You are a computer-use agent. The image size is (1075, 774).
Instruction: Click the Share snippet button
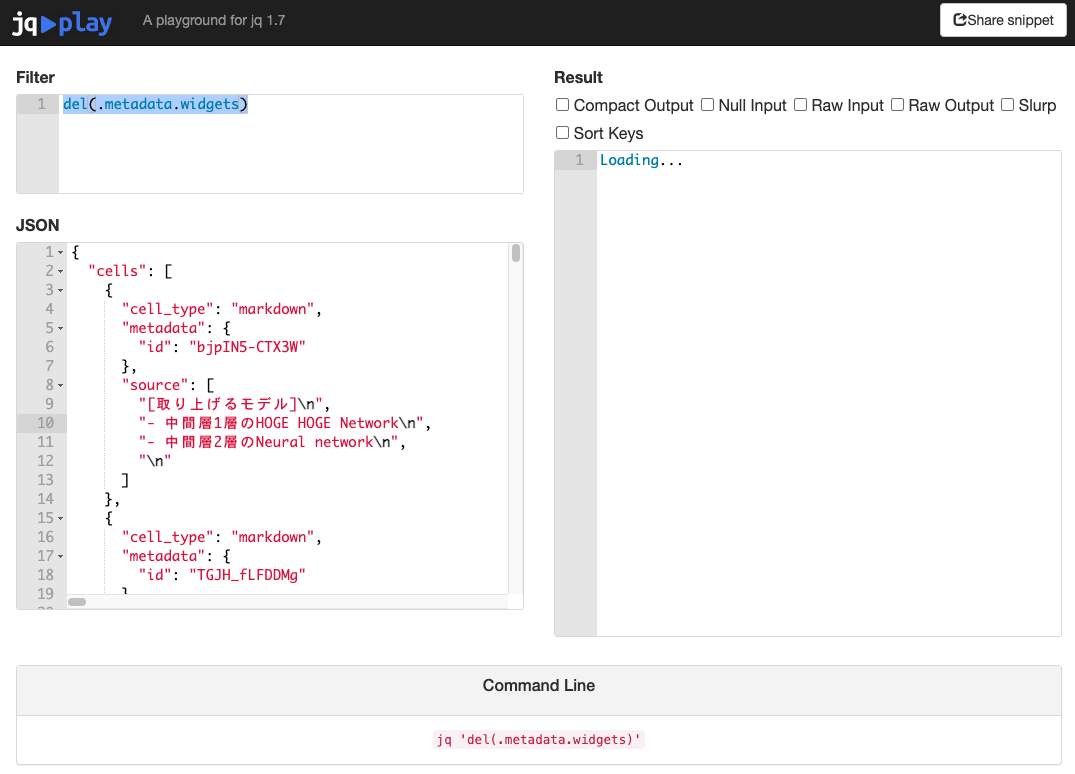click(1003, 21)
